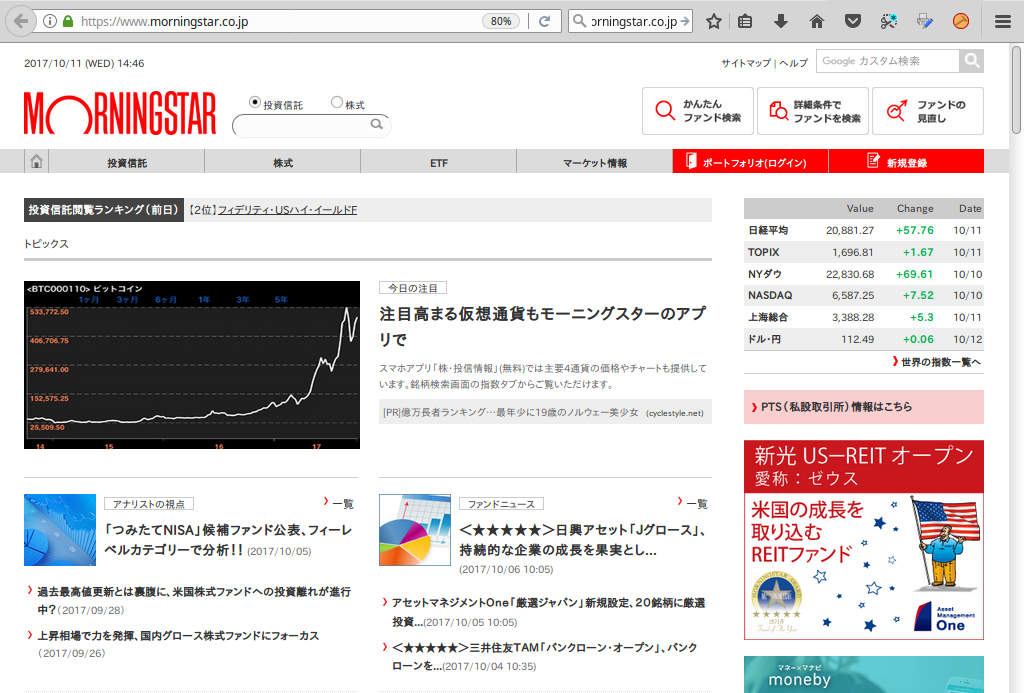The image size is (1024, 693).
Task: Show site information icon in address bar
Action: click(50, 22)
